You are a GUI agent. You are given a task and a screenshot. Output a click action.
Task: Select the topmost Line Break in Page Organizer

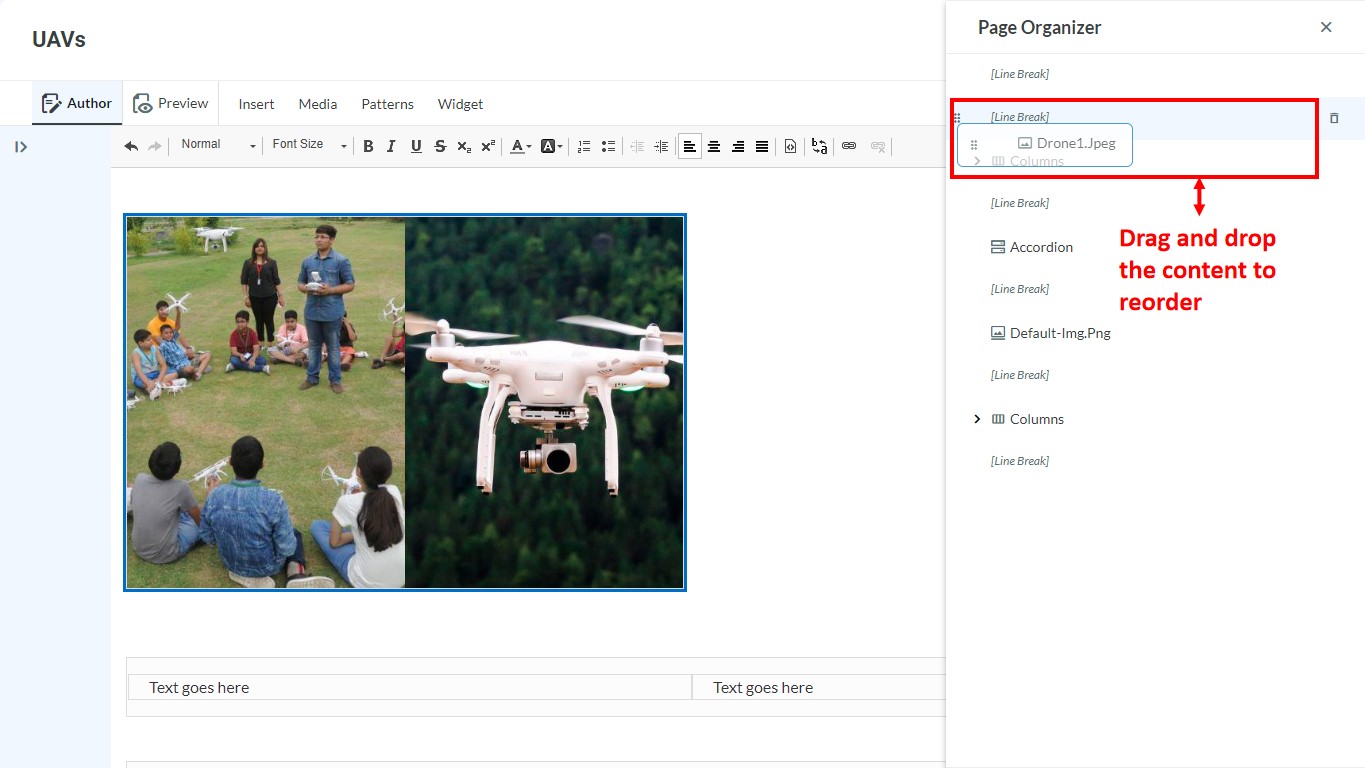coord(1020,74)
